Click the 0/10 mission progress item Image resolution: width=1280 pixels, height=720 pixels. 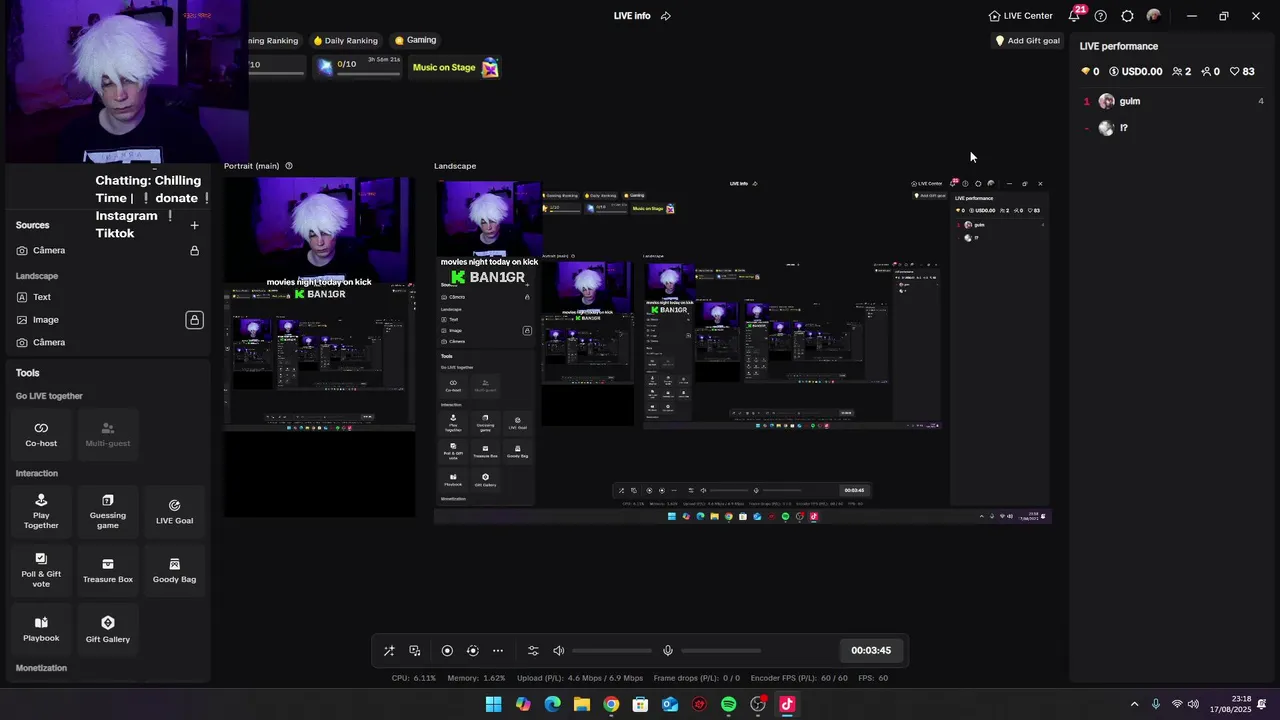point(359,67)
